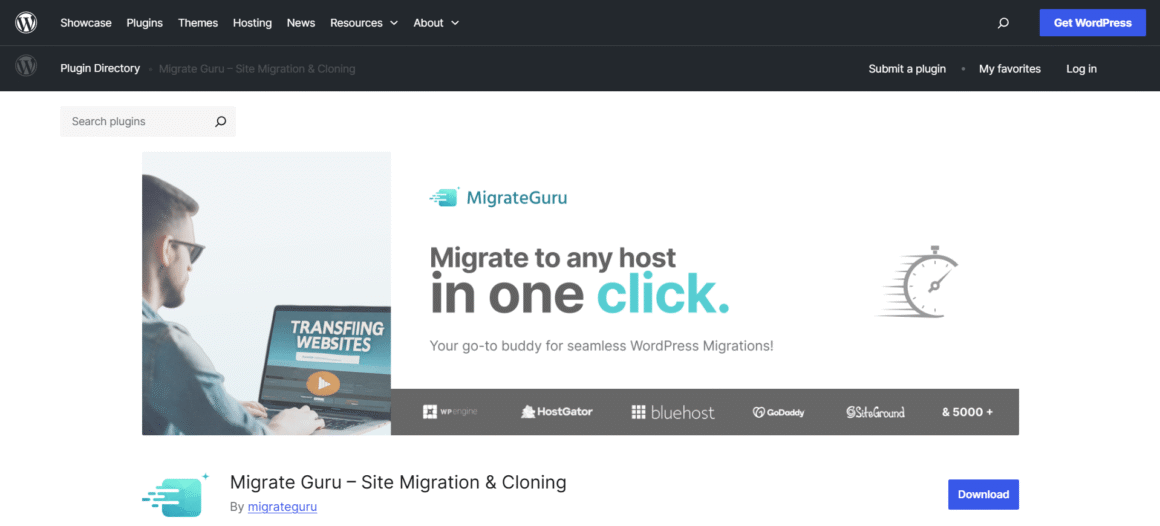Open the News menu item
The height and width of the screenshot is (526, 1160).
(301, 23)
